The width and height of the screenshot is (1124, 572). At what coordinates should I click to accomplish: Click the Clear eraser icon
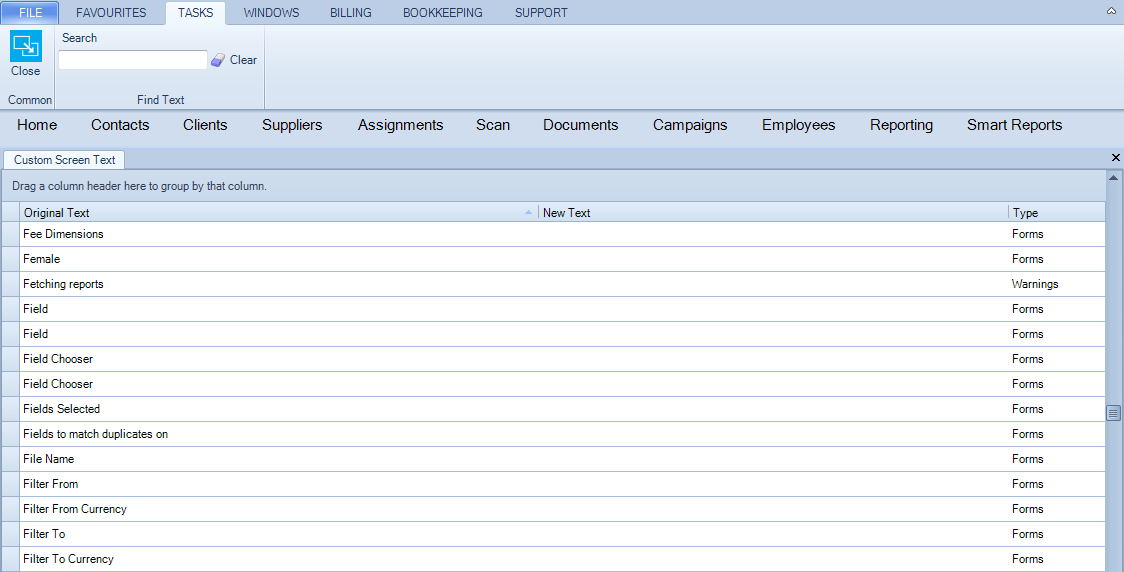click(218, 60)
